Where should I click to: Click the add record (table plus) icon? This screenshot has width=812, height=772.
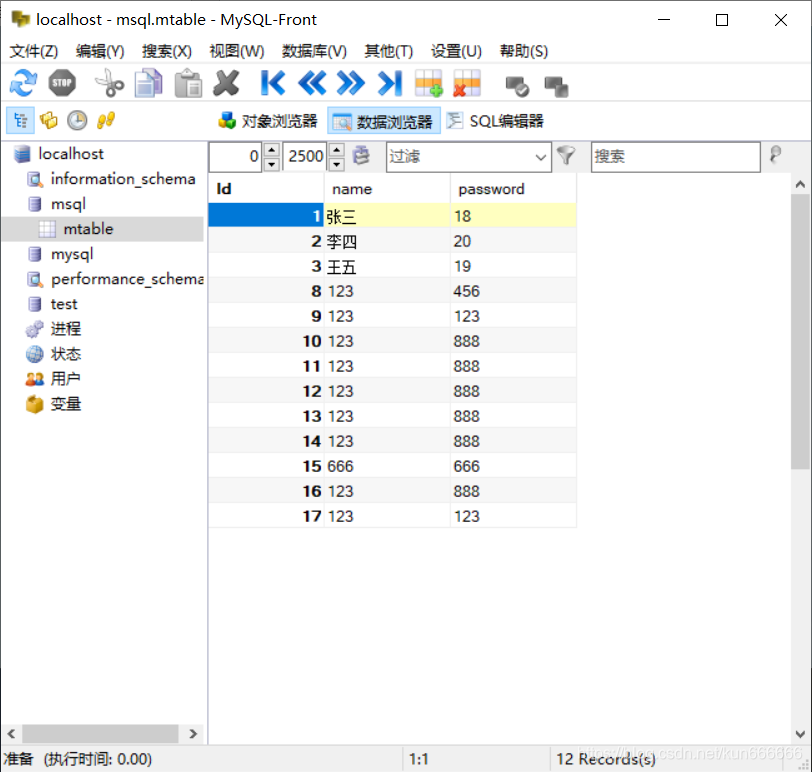point(428,83)
